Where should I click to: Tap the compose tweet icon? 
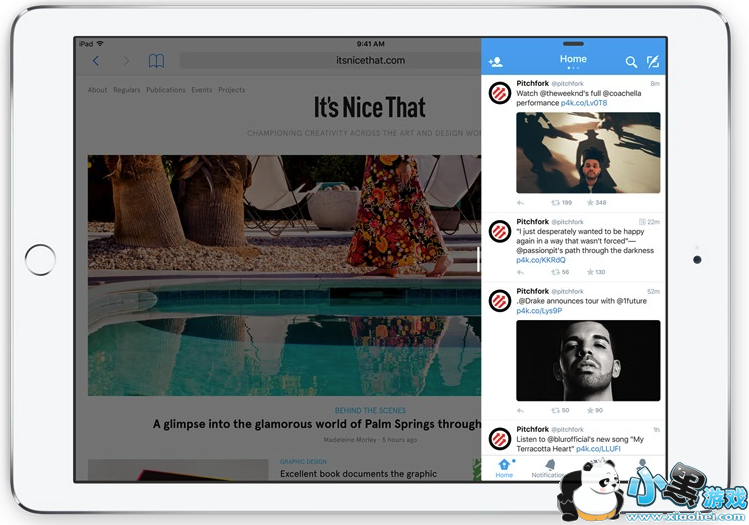(653, 62)
